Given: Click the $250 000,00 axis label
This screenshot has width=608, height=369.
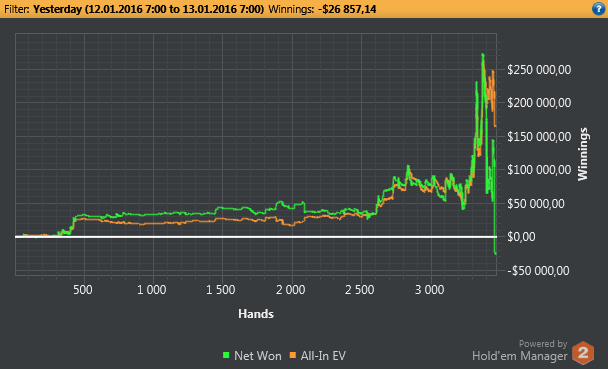Looking at the screenshot, I should pyautogui.click(x=539, y=70).
